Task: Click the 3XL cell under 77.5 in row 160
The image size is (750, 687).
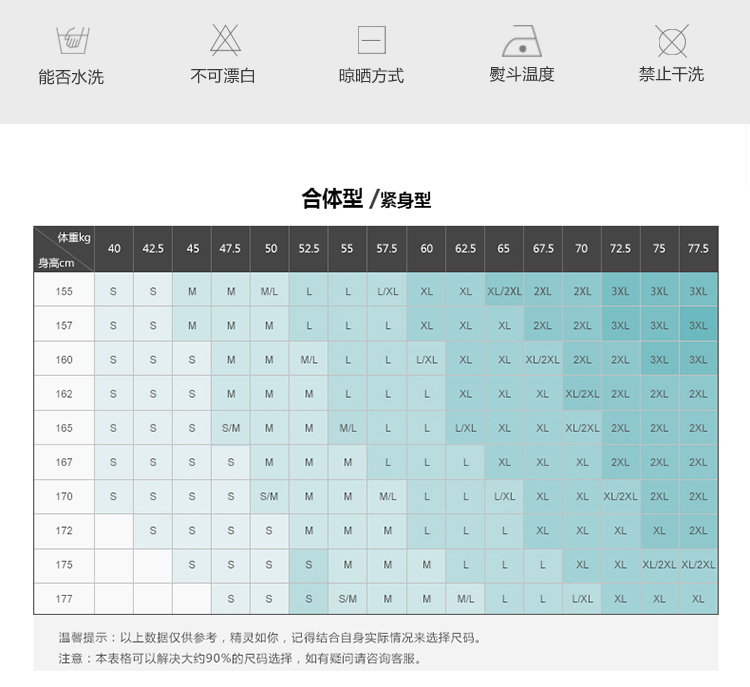Action: 698,360
